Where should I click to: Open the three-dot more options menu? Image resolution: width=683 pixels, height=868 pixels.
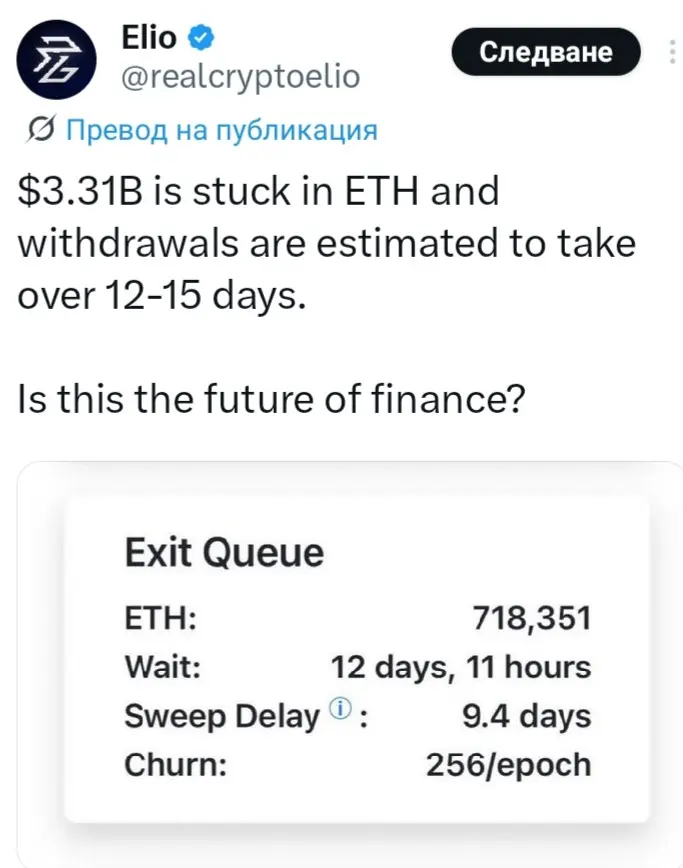click(672, 51)
